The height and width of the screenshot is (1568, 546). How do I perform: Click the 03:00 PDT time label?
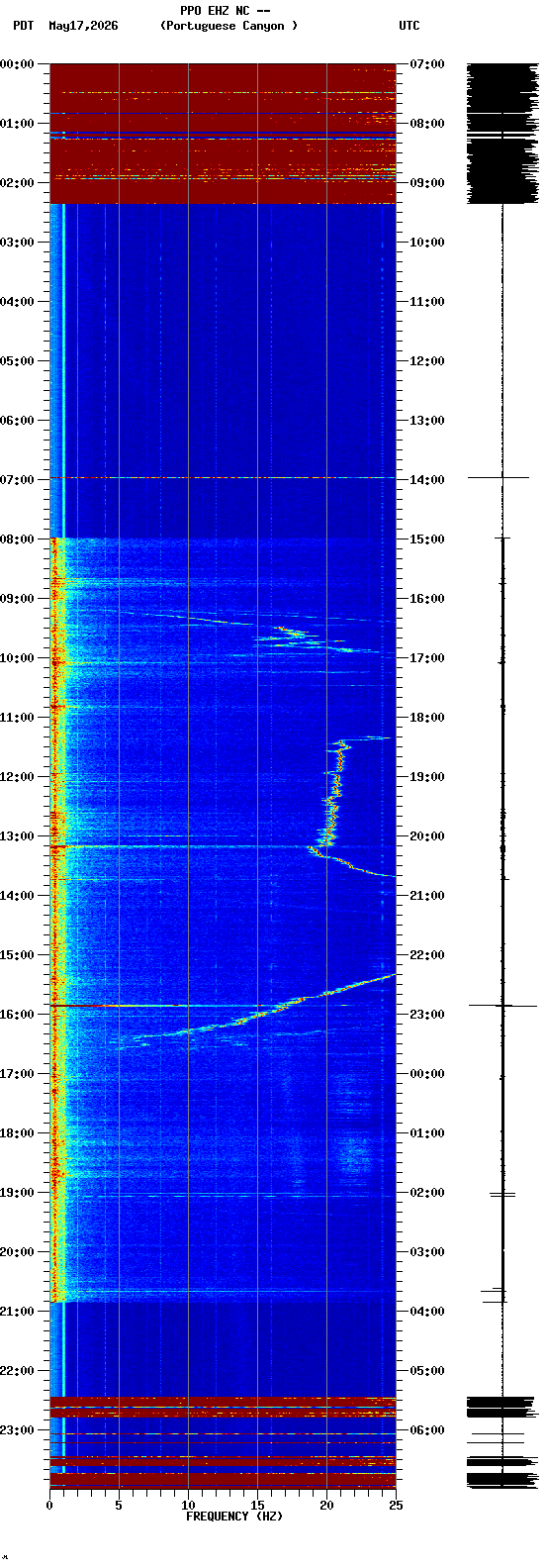[17, 243]
